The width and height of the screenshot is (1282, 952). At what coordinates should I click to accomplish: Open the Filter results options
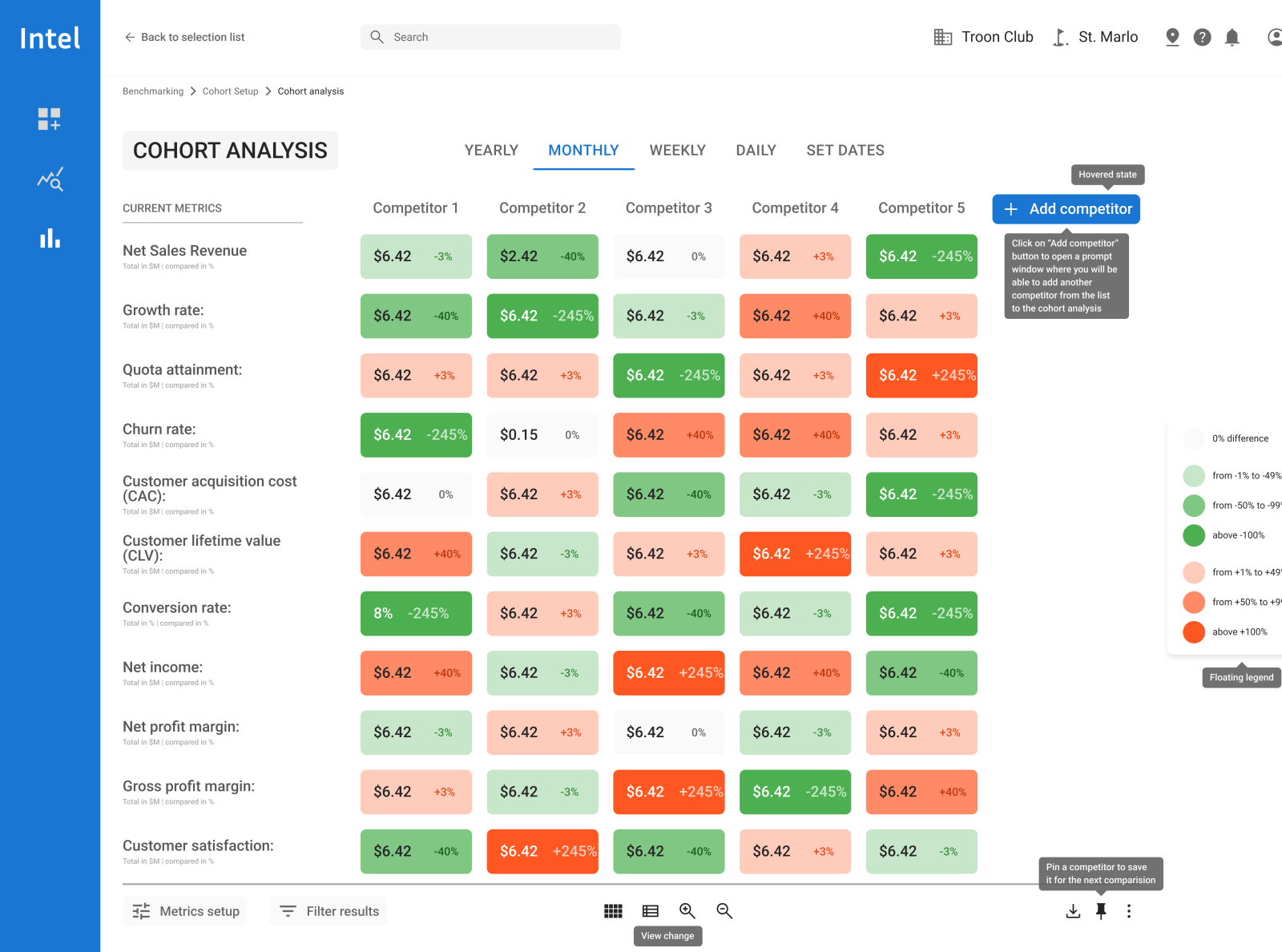tap(328, 910)
